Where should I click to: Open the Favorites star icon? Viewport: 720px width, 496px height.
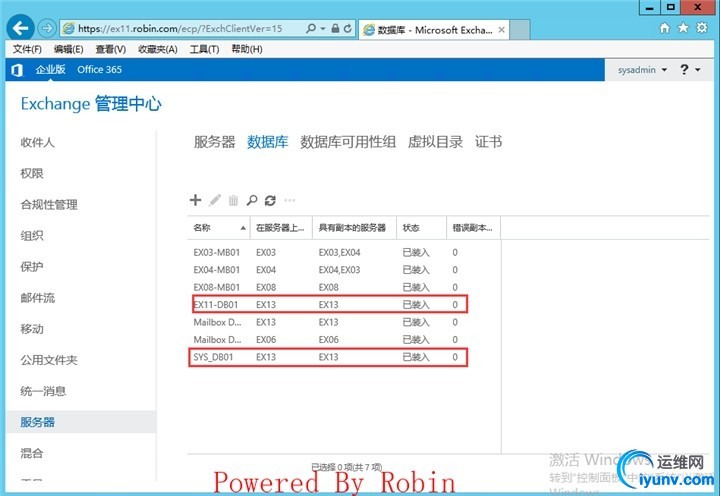[683, 28]
